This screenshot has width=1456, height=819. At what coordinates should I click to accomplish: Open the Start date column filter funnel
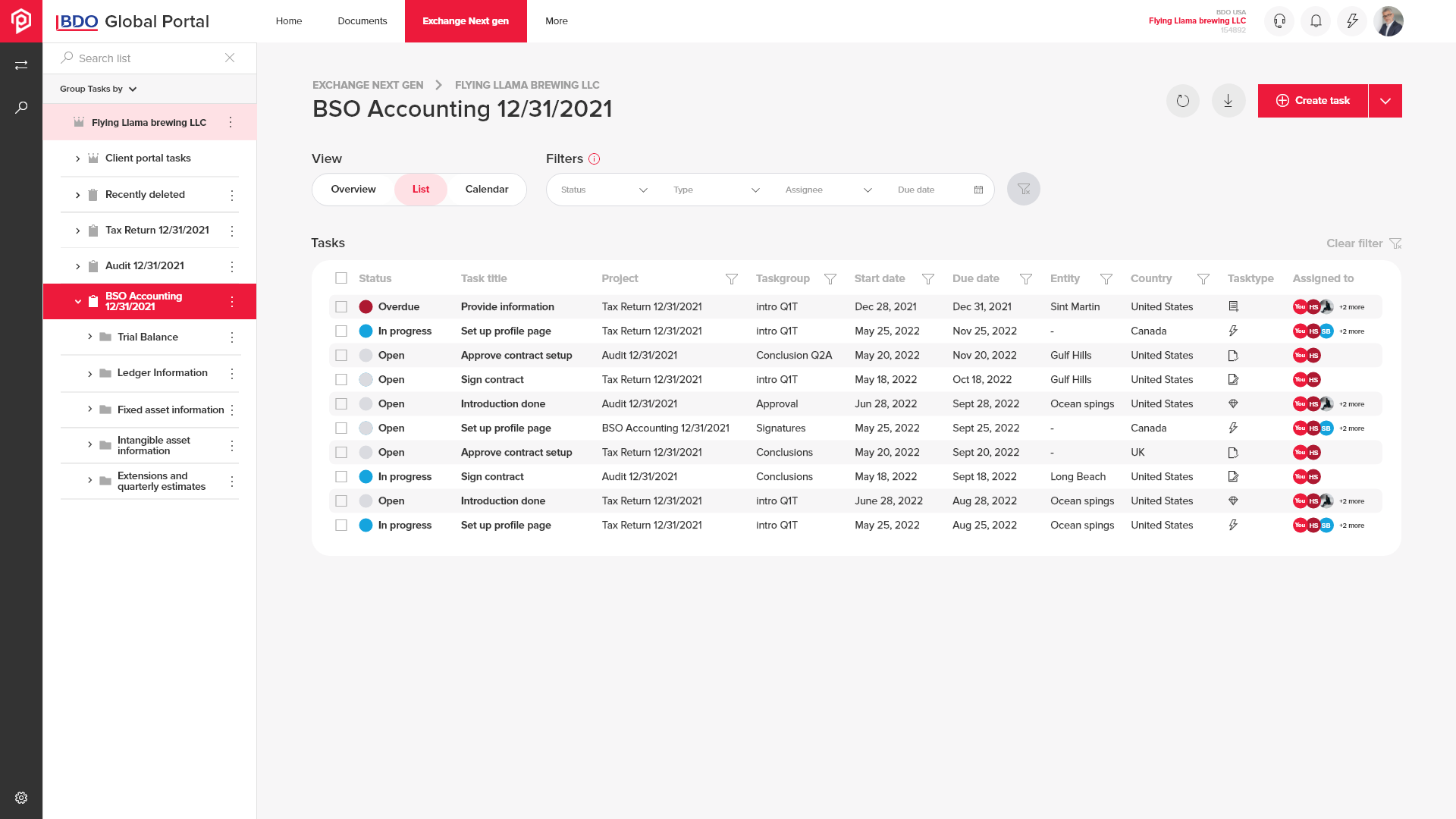pos(928,279)
